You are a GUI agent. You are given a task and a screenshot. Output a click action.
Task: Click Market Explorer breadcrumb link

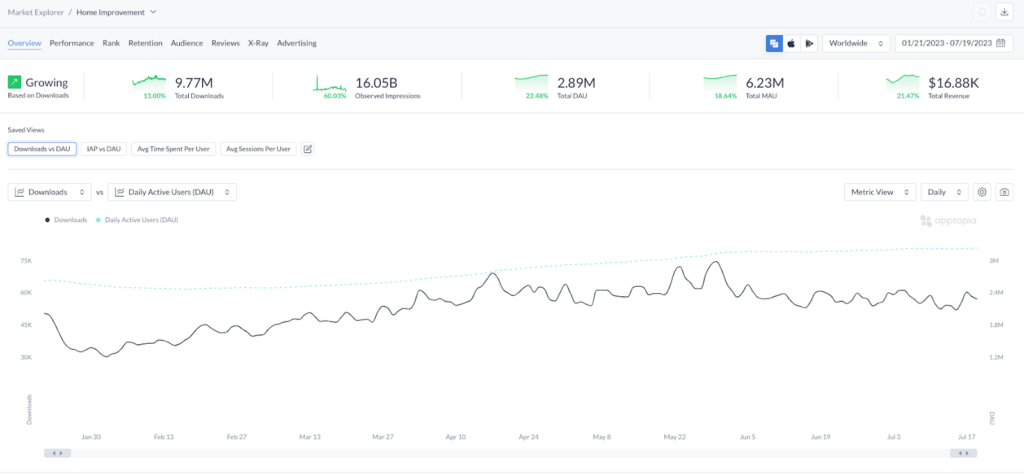pyautogui.click(x=37, y=12)
